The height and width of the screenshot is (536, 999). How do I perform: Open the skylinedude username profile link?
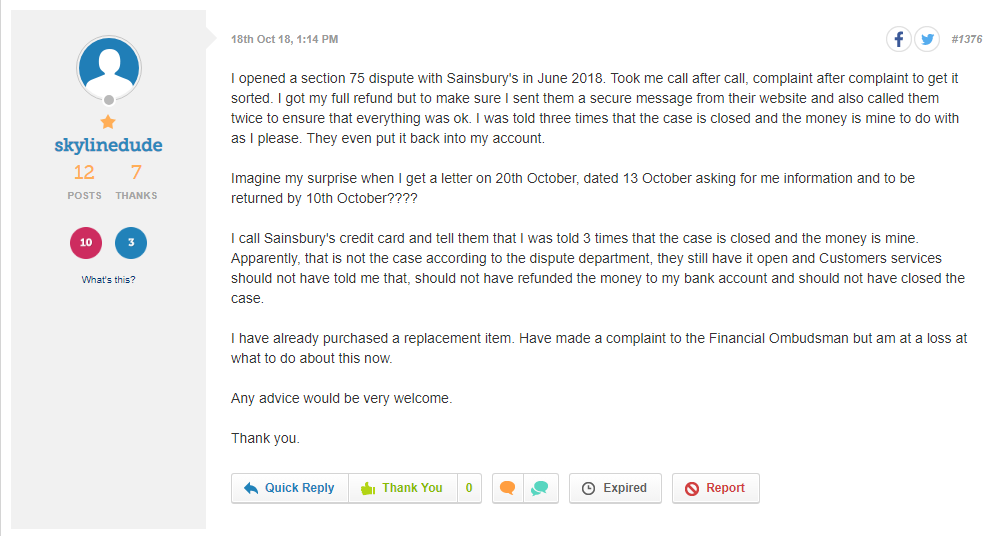click(x=108, y=146)
